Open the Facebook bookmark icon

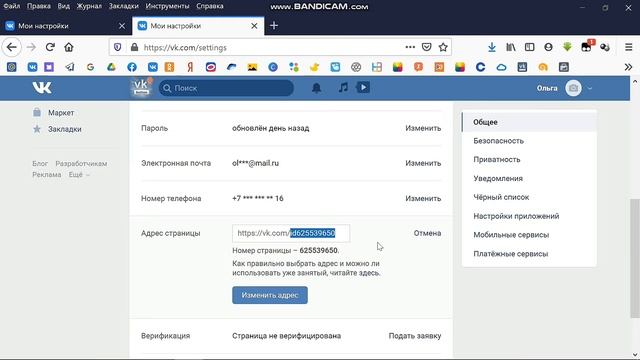coord(132,67)
